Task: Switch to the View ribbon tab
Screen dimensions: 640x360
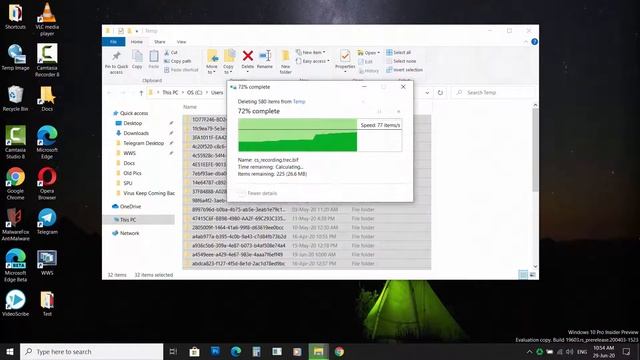Action: 181,42
